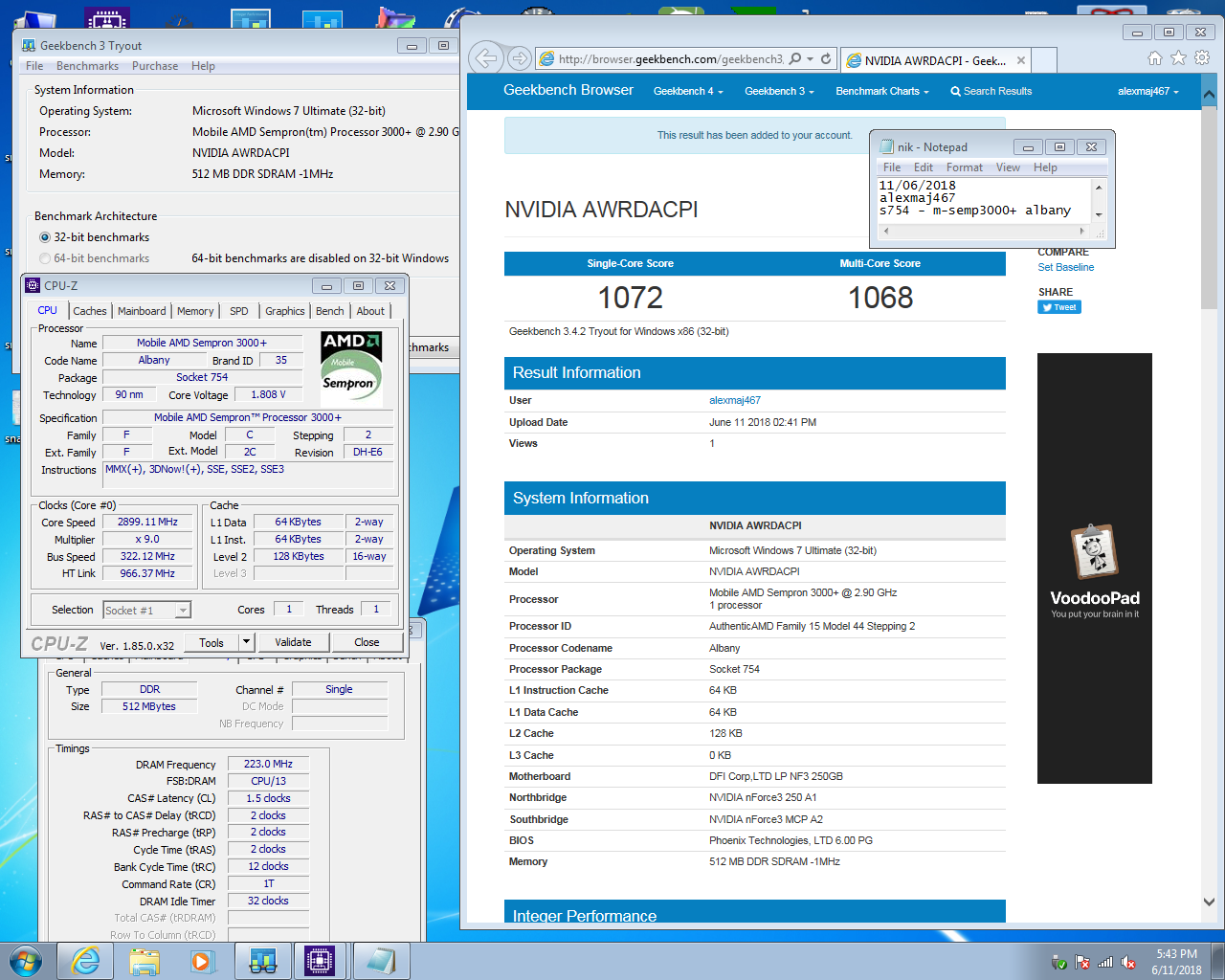
Task: Select the disabled 64-bit benchmarks radio button
Action: (x=44, y=258)
